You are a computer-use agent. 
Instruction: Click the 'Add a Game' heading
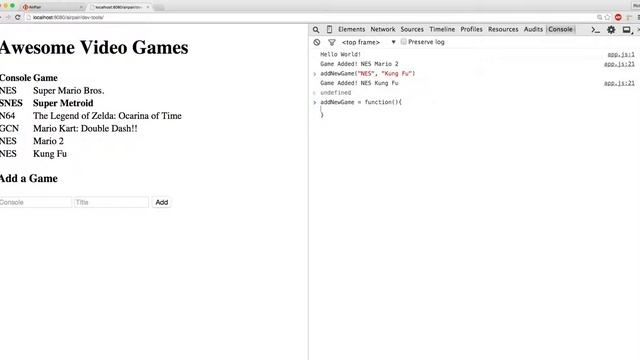[29, 178]
